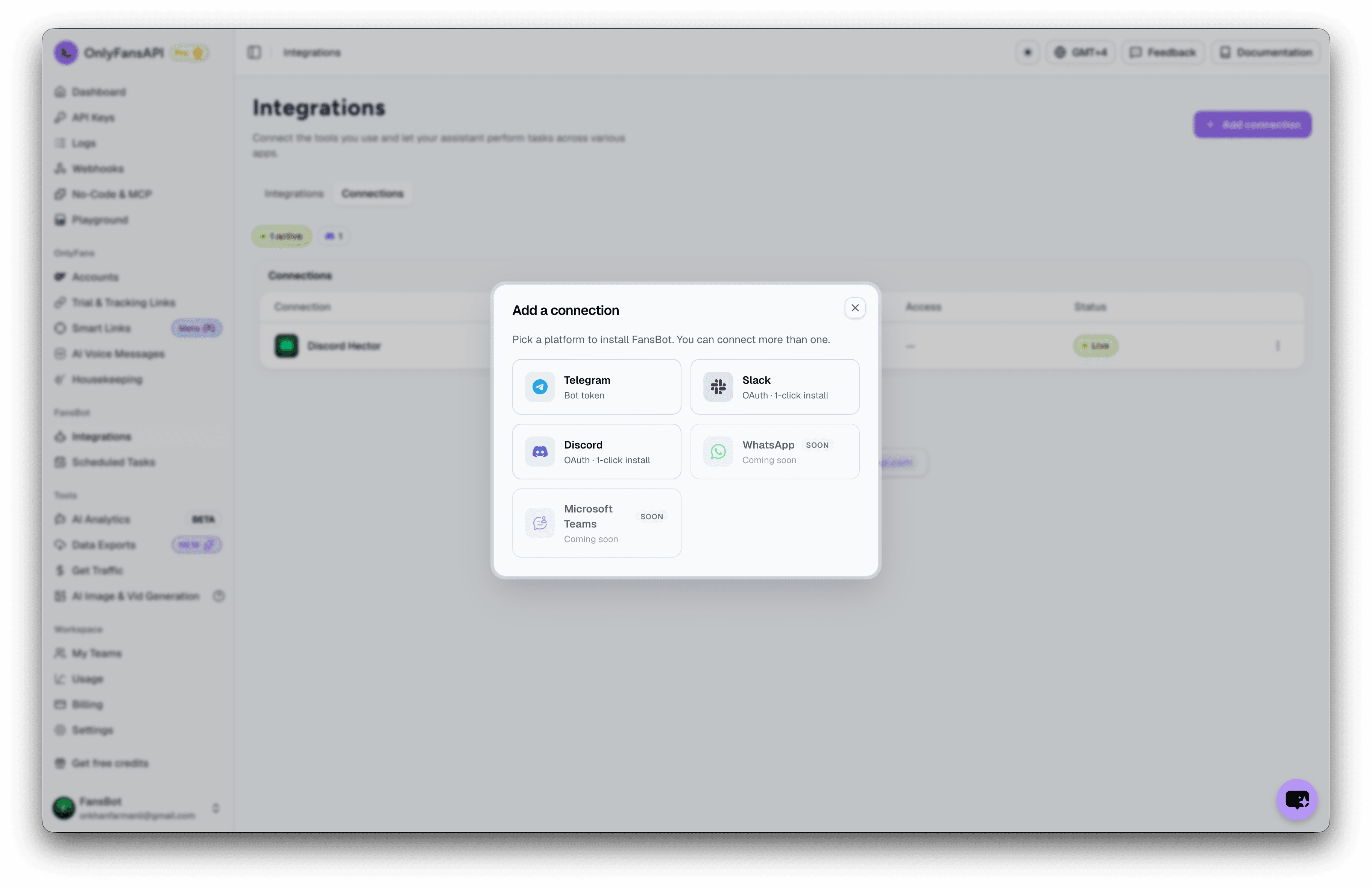Click the Housekeeping sidebar icon
Viewport: 1372px width, 888px height.
[x=60, y=379]
